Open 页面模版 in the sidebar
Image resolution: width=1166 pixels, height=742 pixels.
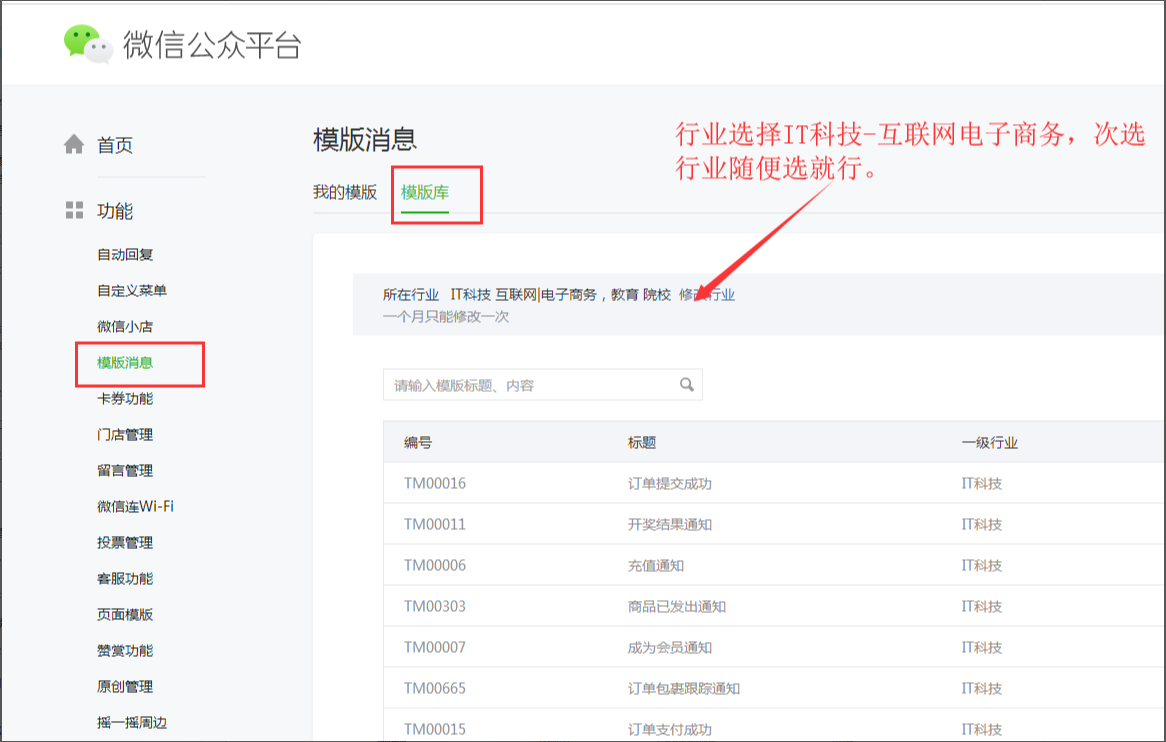[125, 614]
